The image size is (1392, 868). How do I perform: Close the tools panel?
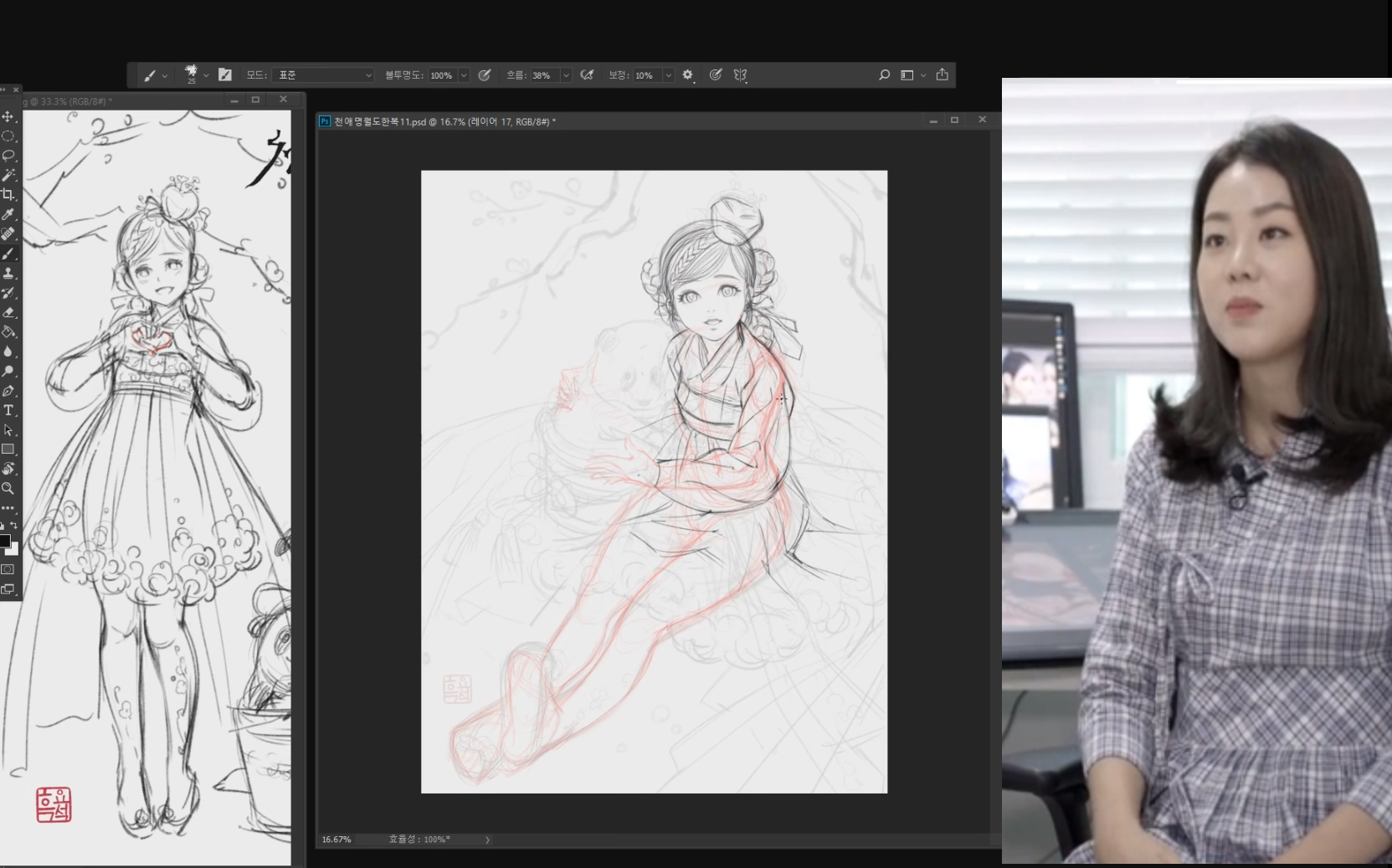[x=16, y=90]
